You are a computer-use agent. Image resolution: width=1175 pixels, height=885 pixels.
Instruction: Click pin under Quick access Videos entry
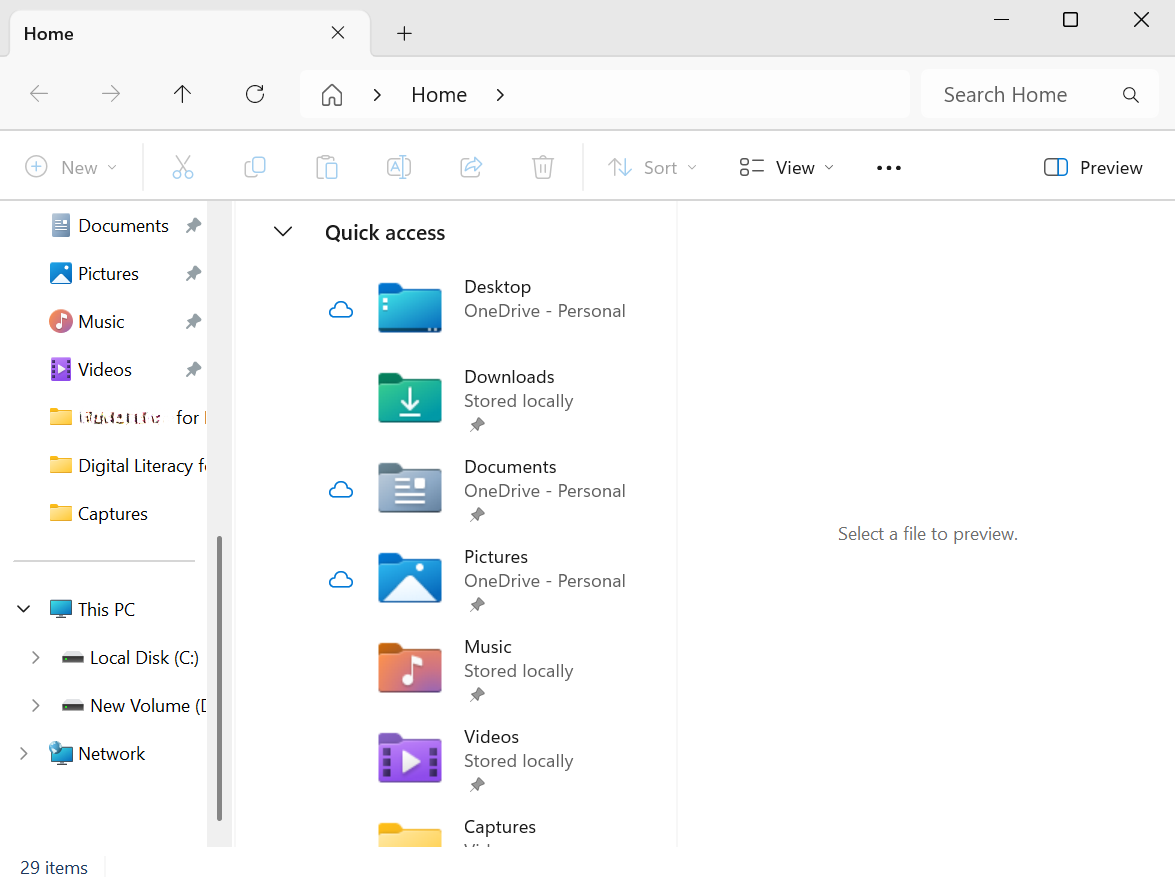point(477,785)
